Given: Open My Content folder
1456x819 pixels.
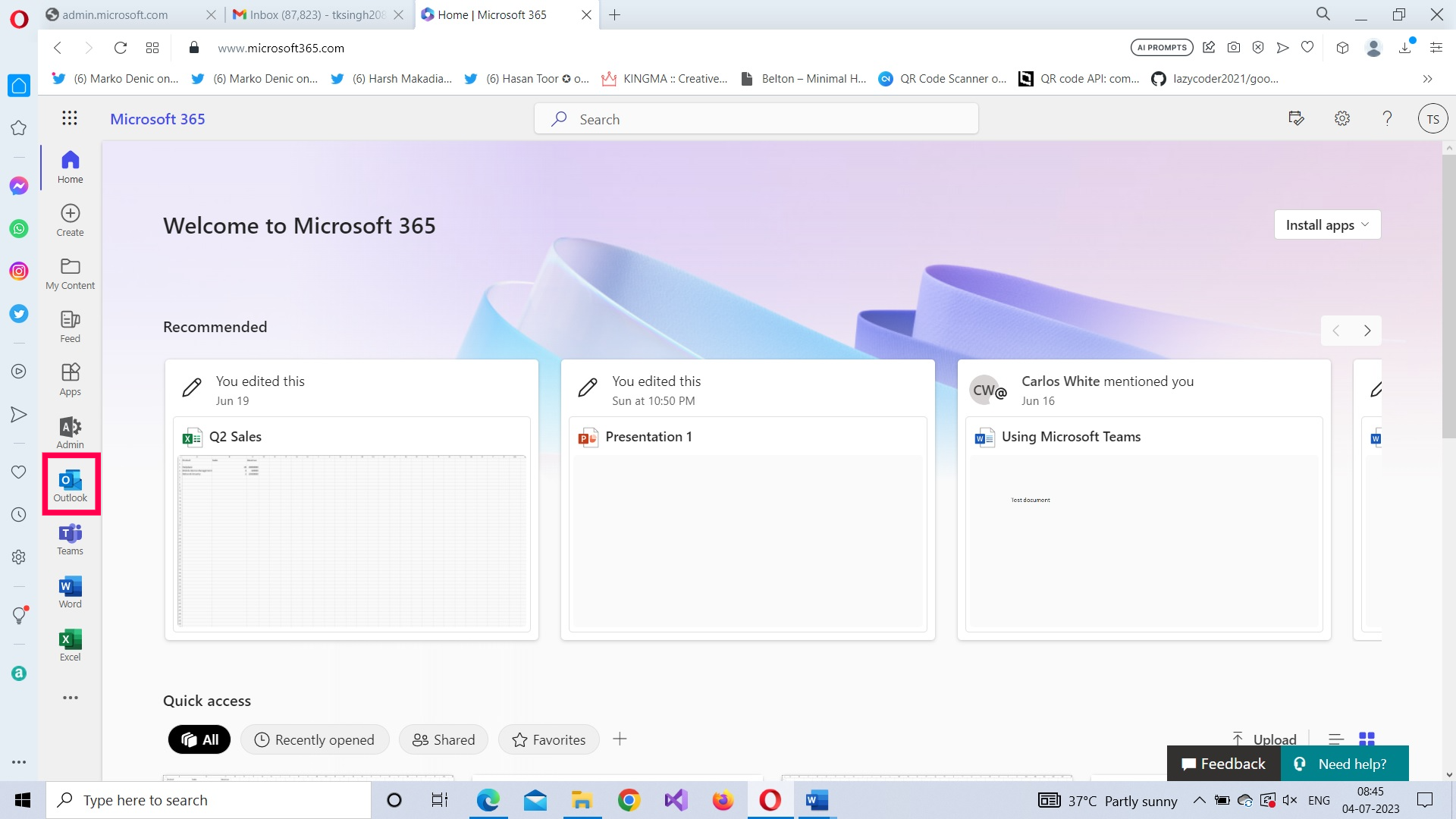Looking at the screenshot, I should pos(70,273).
